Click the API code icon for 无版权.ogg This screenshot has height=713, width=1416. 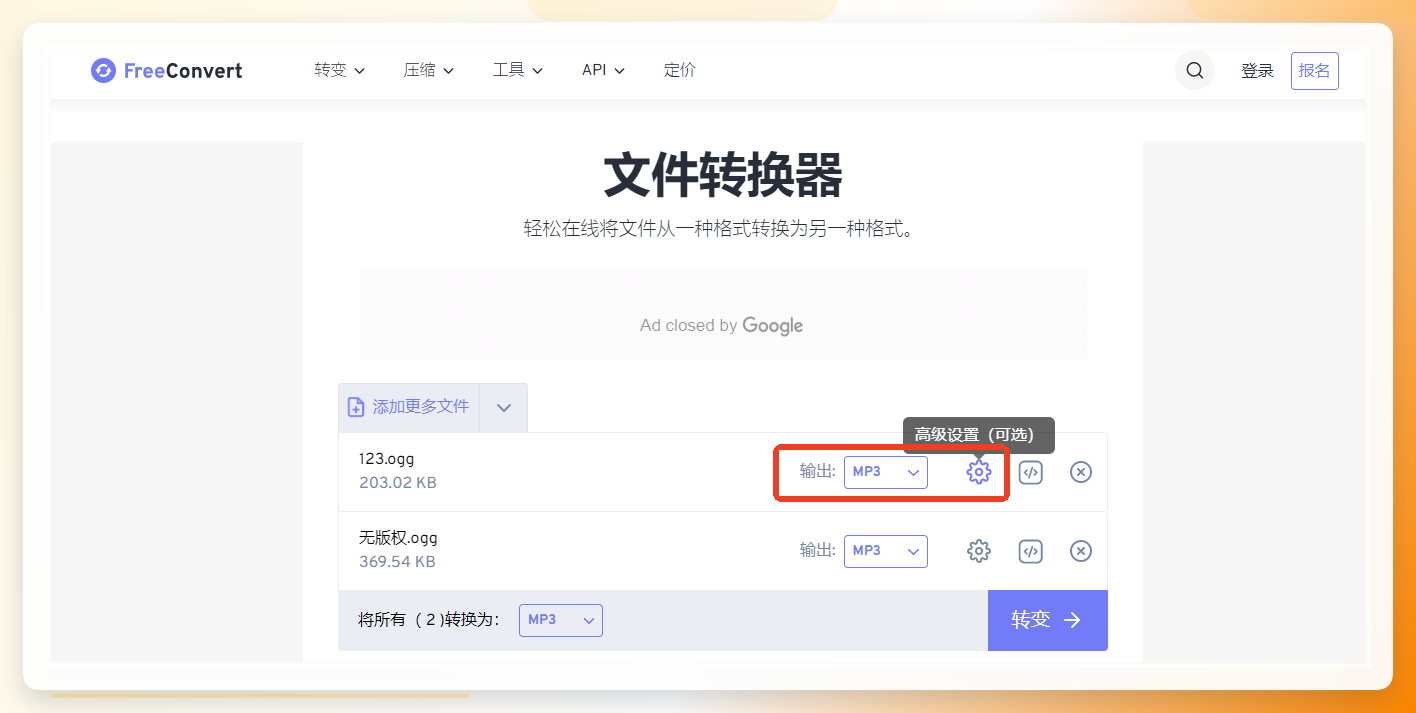click(x=1031, y=551)
